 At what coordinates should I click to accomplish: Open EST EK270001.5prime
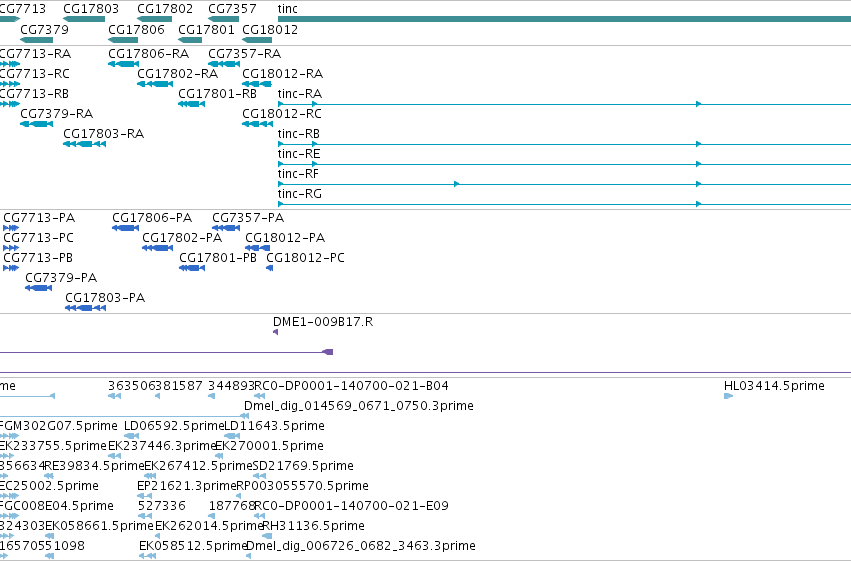click(269, 447)
